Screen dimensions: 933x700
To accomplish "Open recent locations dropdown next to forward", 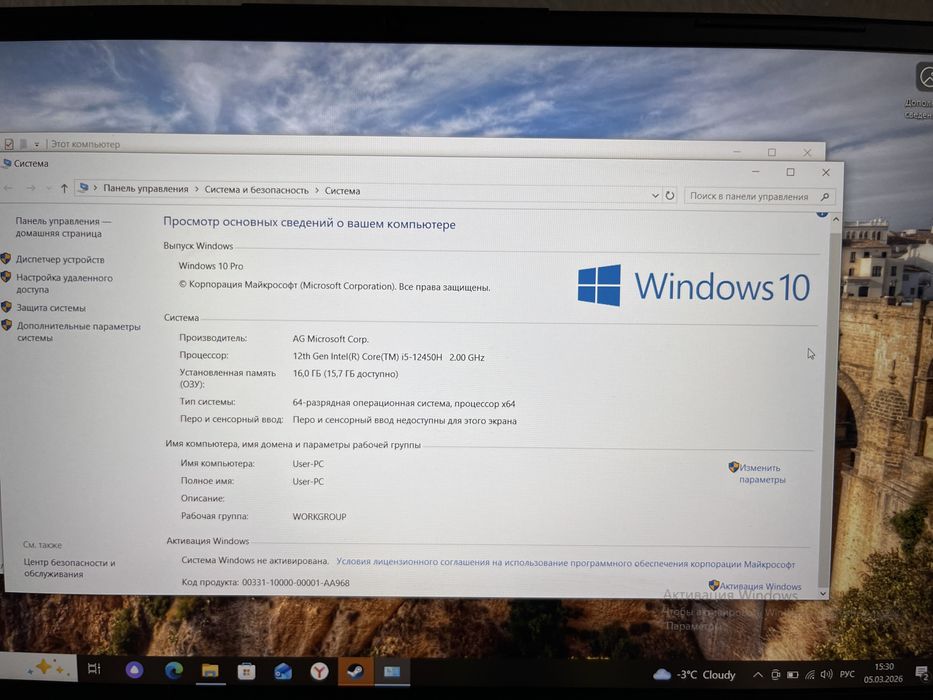I will pos(48,188).
